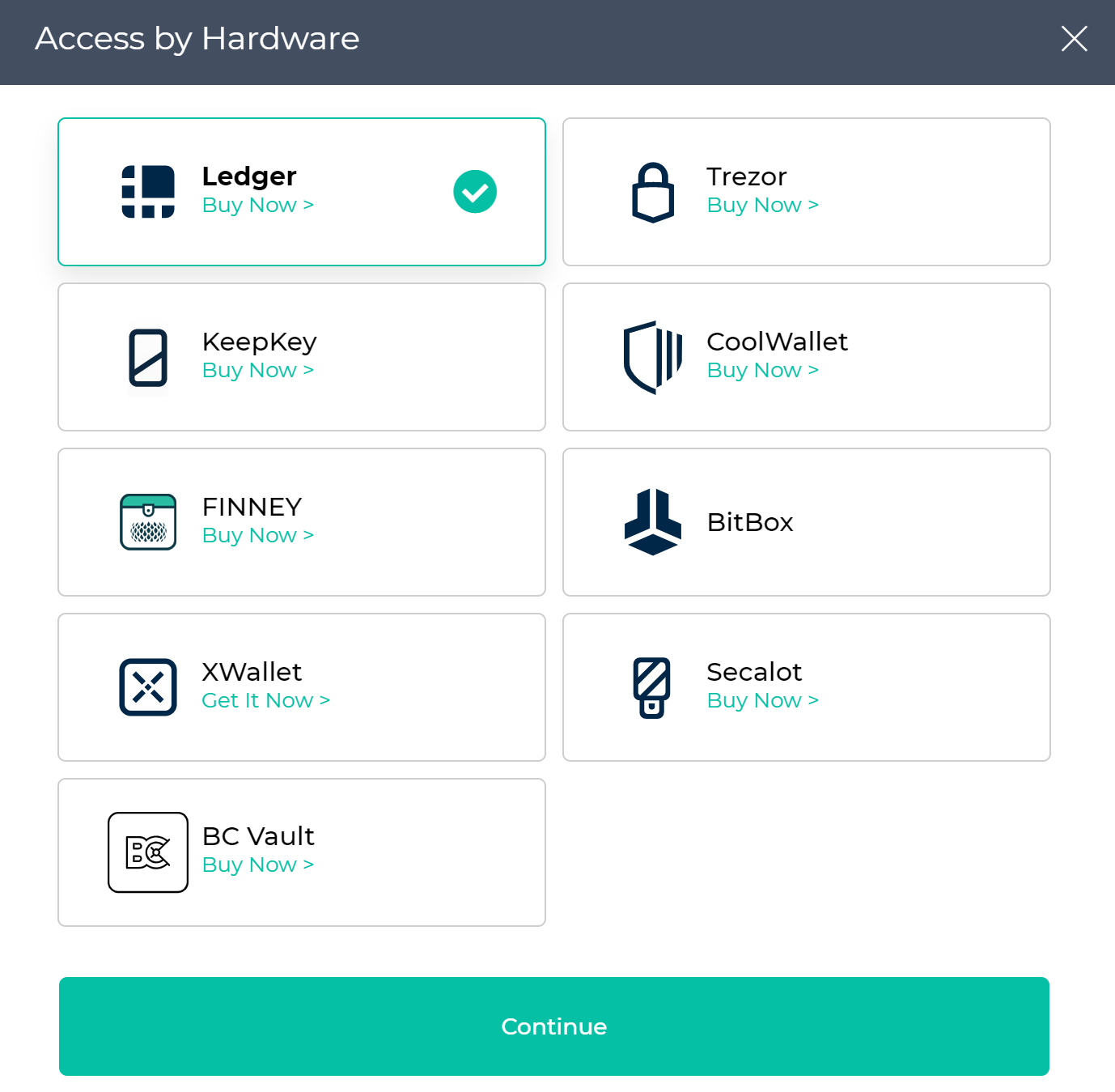Select the Secalot name label
The image size is (1115, 1092).
pyautogui.click(x=754, y=672)
